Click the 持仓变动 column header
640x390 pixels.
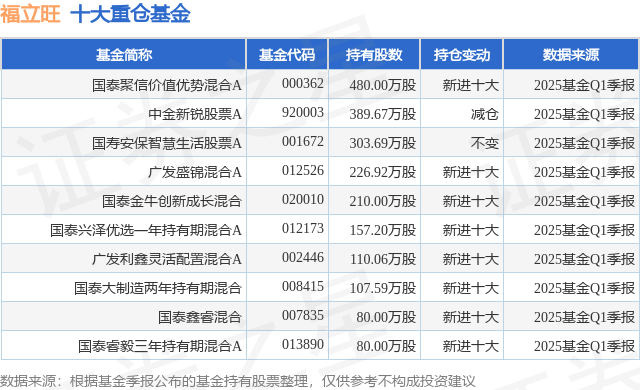coord(462,55)
